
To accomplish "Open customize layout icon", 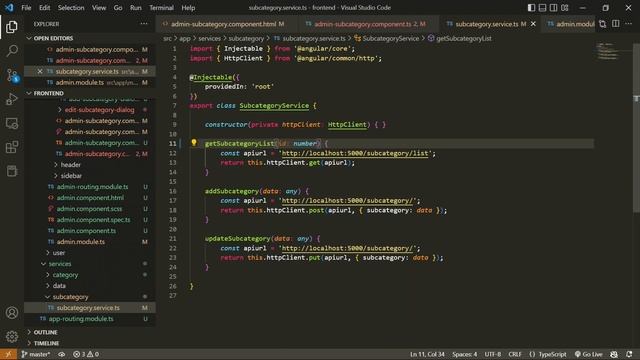I will tap(565, 7).
